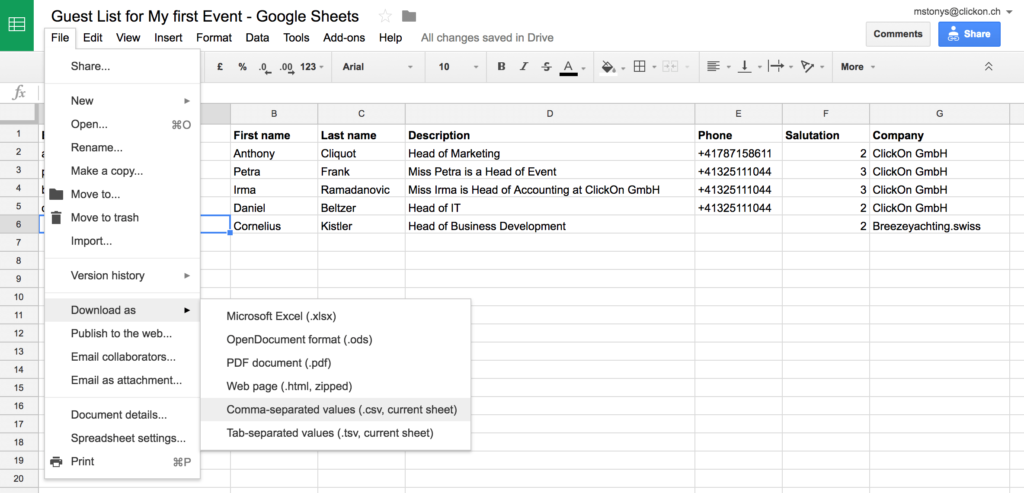
Task: Choose Move to... with folder icon
Action: click(x=123, y=194)
